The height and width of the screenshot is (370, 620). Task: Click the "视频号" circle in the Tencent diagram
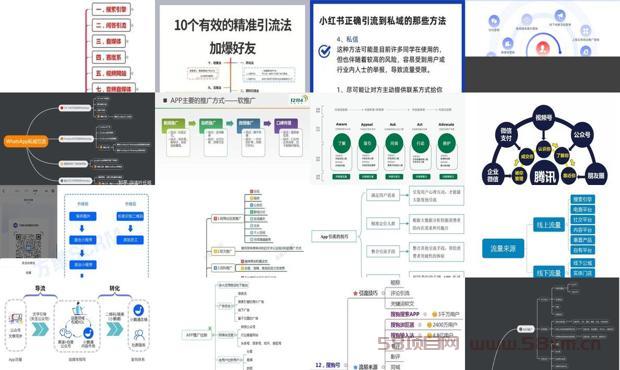coord(544,117)
